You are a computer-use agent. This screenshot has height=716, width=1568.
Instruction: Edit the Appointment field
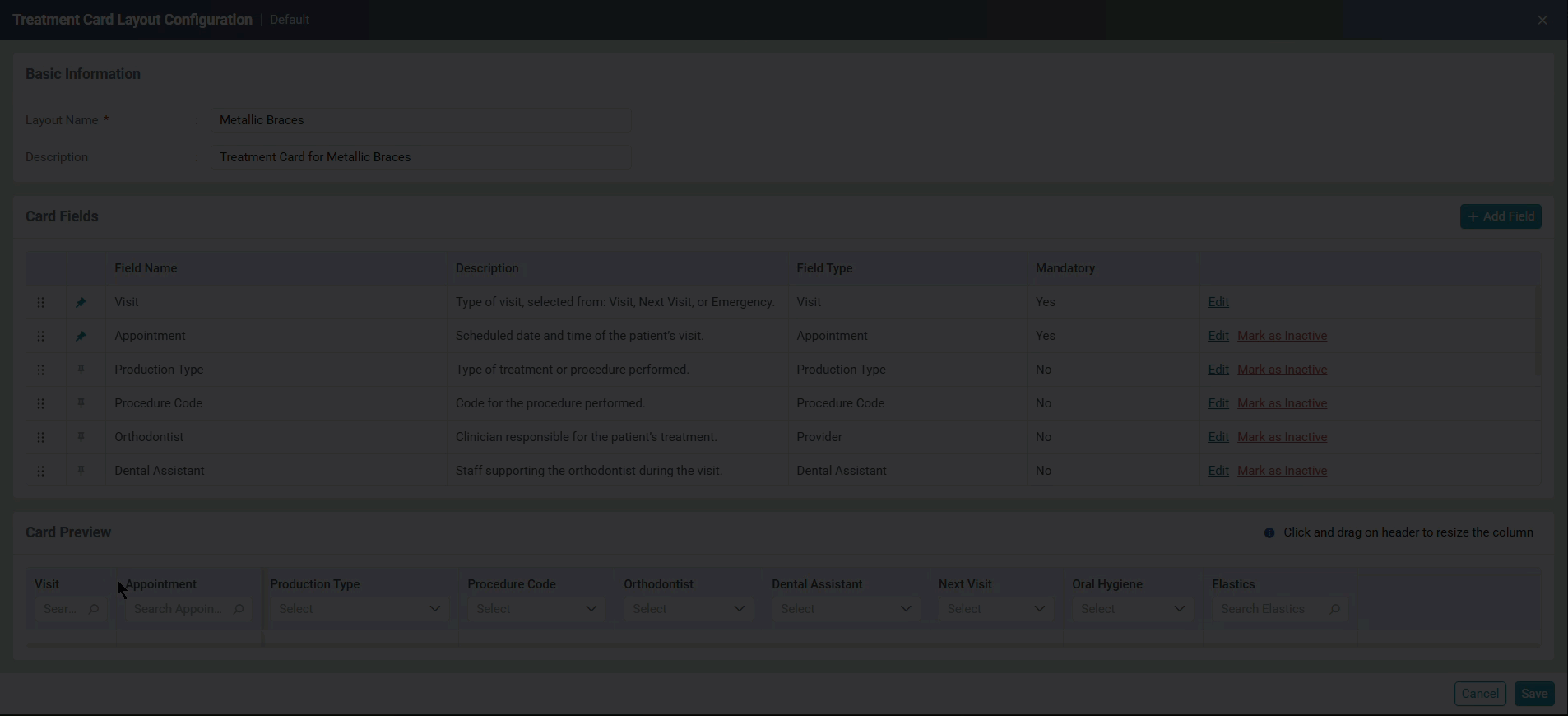click(x=1218, y=336)
